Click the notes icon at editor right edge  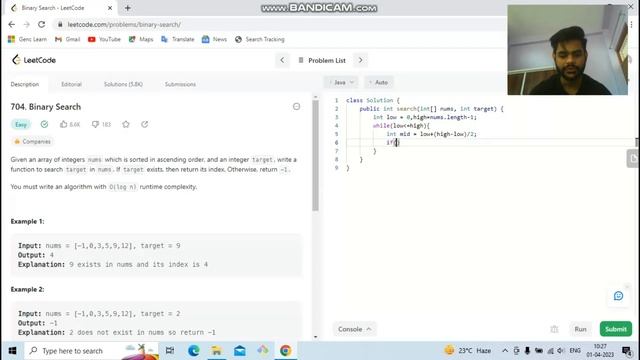pyautogui.click(x=633, y=158)
